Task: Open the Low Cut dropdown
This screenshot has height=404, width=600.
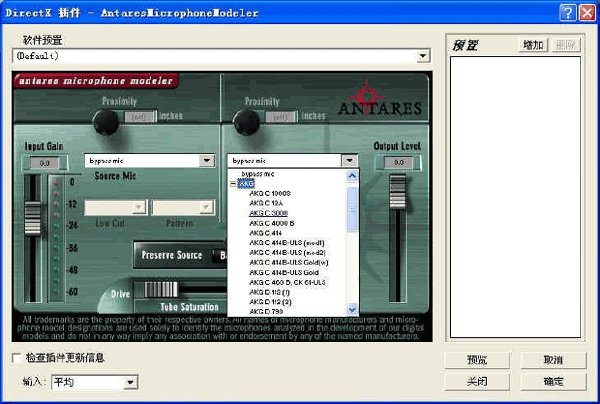Action: 139,207
